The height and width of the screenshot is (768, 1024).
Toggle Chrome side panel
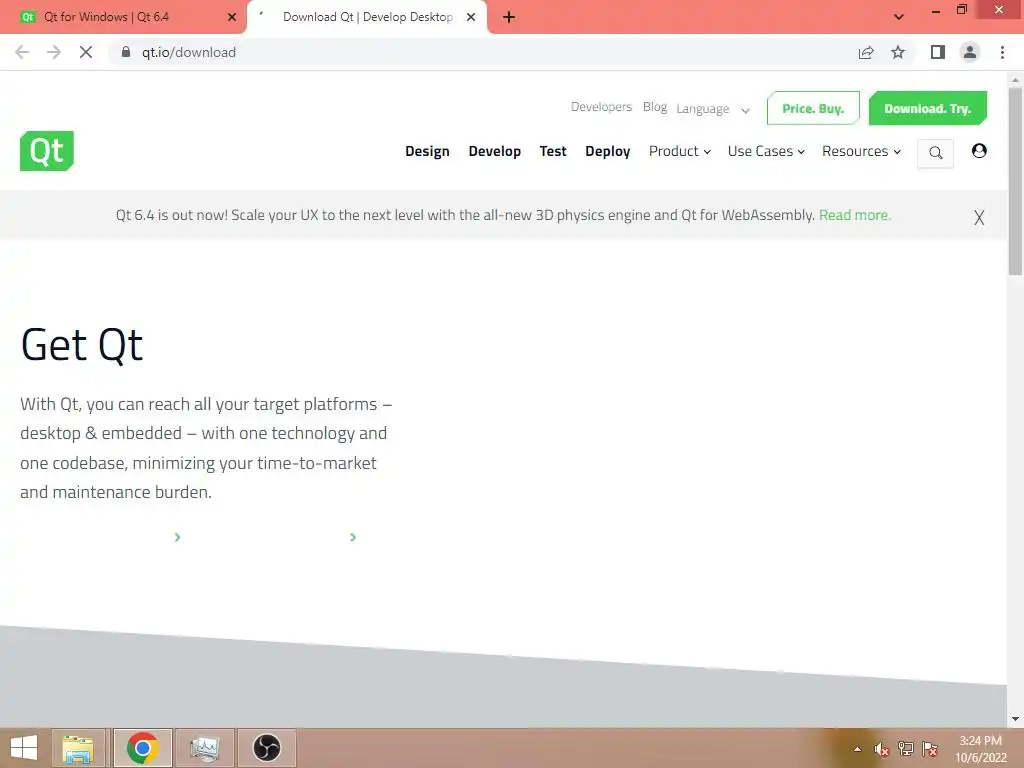tap(938, 52)
